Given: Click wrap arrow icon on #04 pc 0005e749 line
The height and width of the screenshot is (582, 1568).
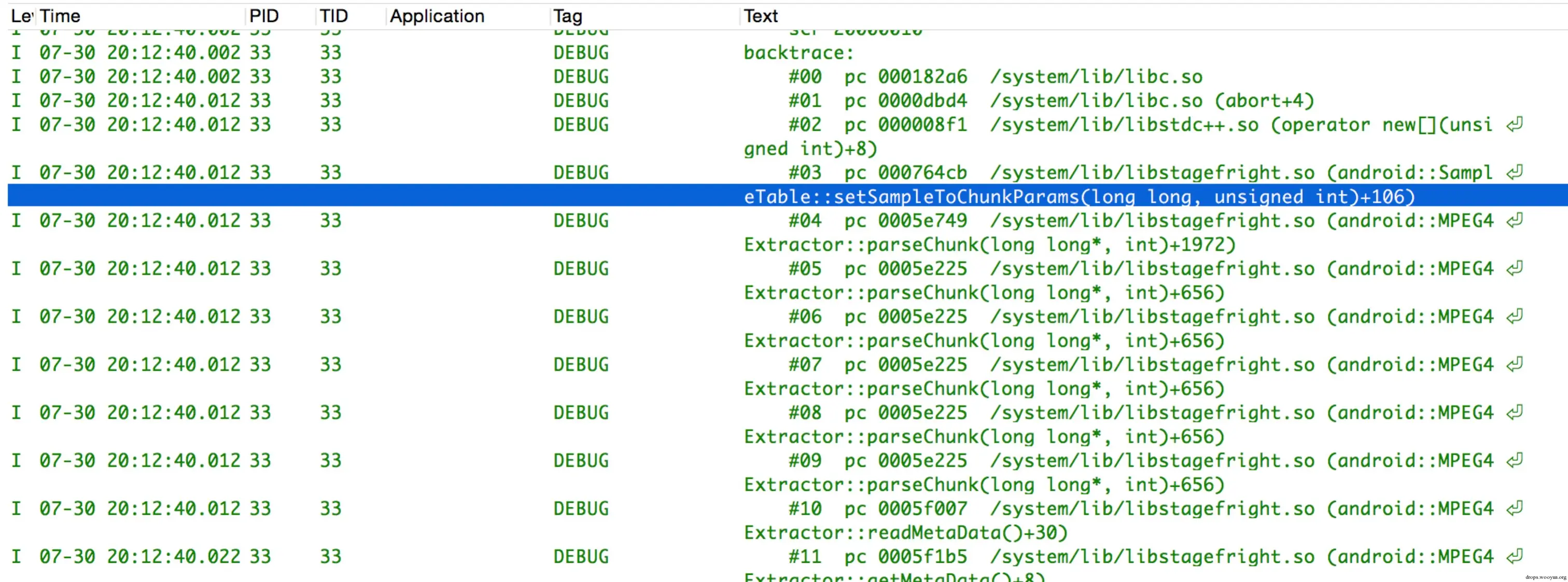Looking at the screenshot, I should [1515, 220].
